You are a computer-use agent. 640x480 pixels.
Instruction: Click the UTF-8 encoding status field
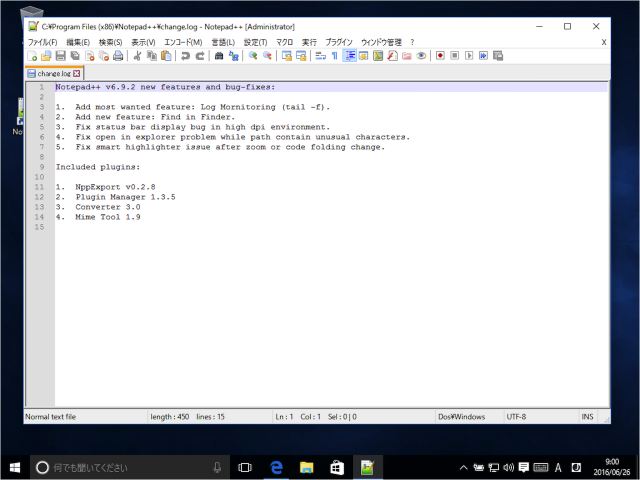[541, 417]
